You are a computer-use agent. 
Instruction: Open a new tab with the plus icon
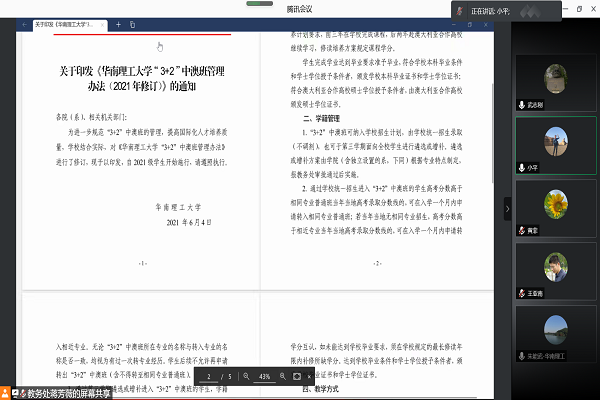click(x=118, y=24)
